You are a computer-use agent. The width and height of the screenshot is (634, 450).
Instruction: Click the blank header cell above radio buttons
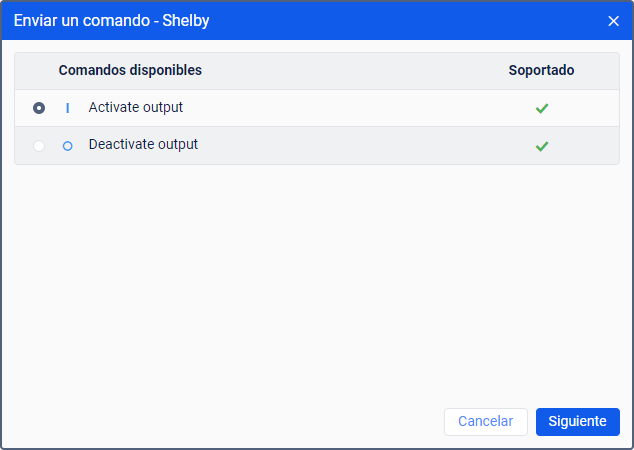(x=36, y=71)
